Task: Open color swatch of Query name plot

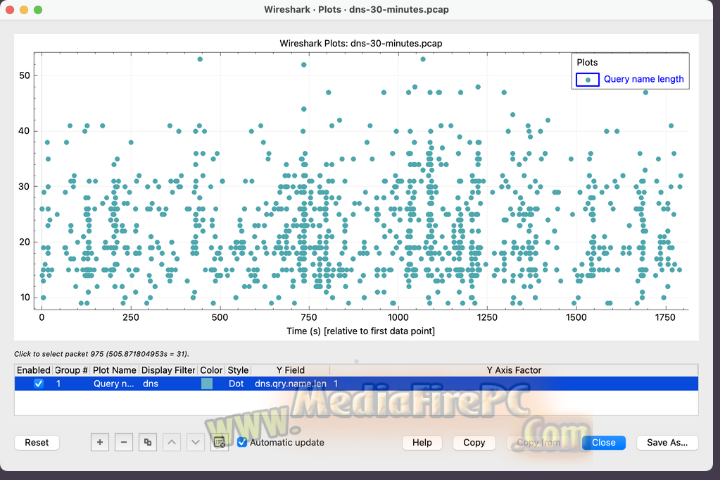Action: 207,384
